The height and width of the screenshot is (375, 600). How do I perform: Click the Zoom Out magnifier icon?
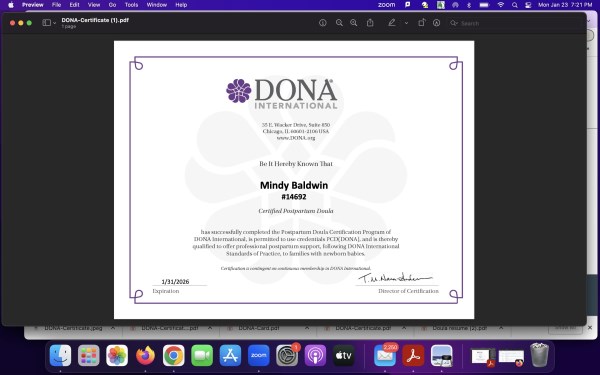point(339,23)
